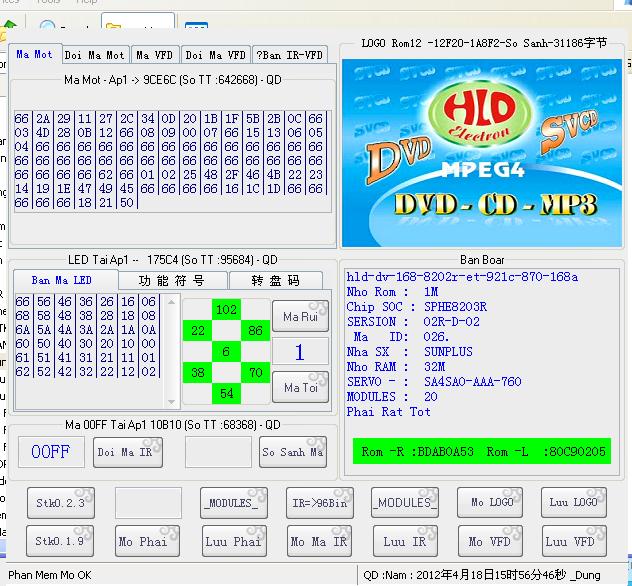Switch to the Ma Mot tab

(x=35, y=54)
